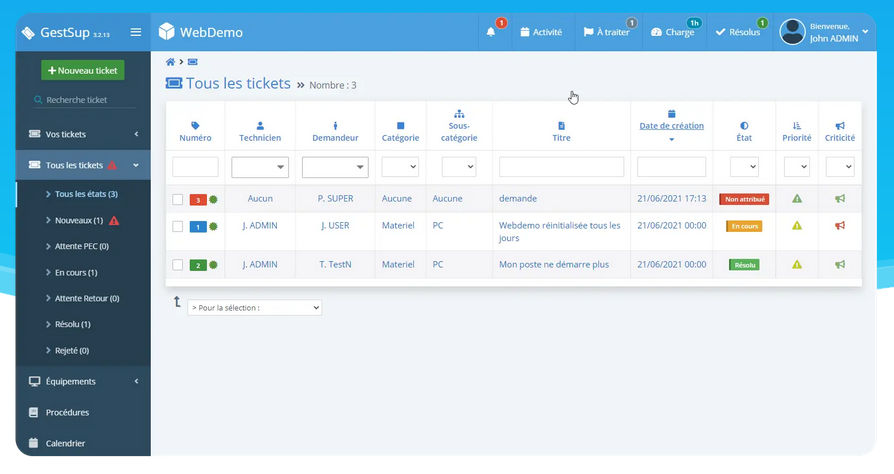894x474 pixels.
Task: Open Tous les états (3) filter link
Action: 86,194
